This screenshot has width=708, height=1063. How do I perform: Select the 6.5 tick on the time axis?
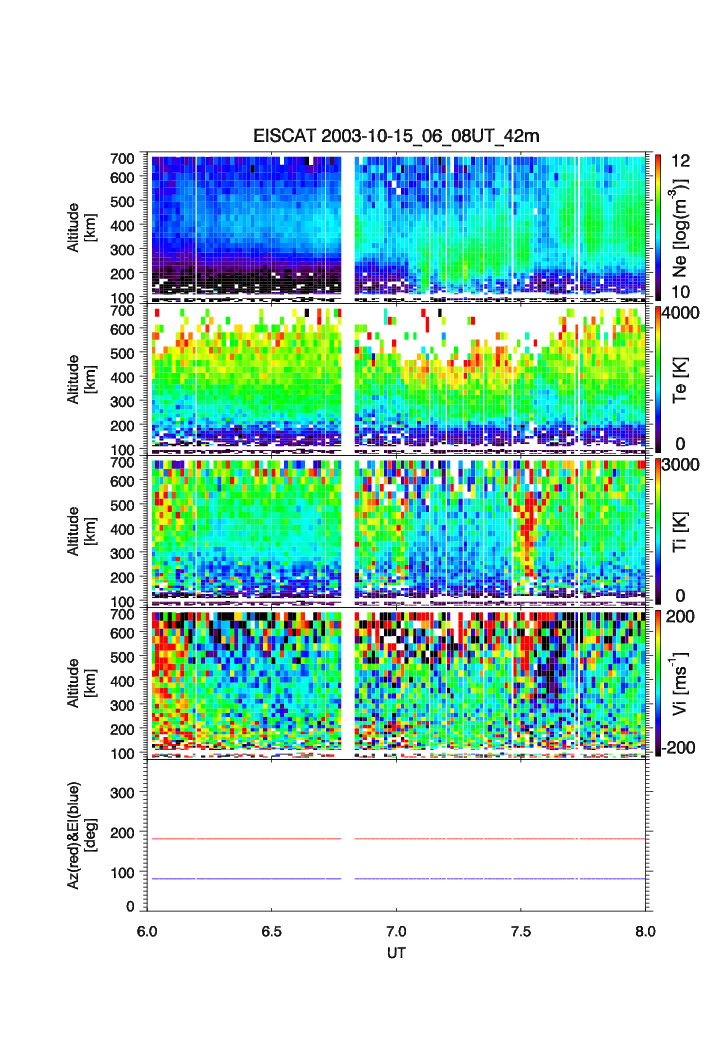[x=272, y=930]
